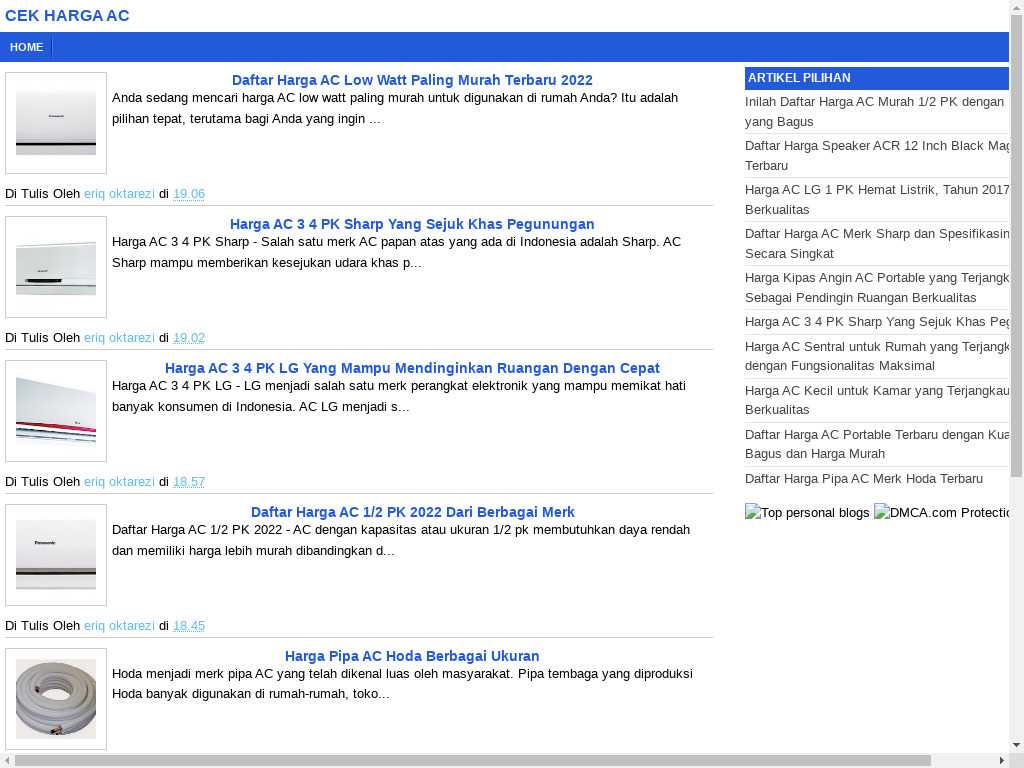Open the HOME menu item
Viewport: 1024px width, 768px height.
(x=26, y=47)
